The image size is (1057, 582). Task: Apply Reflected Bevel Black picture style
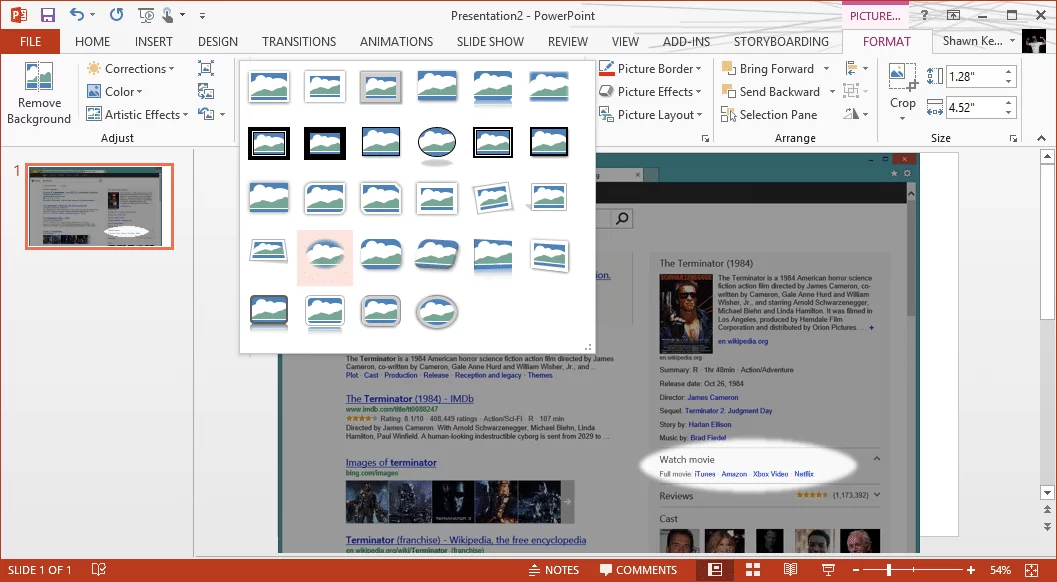click(x=269, y=313)
